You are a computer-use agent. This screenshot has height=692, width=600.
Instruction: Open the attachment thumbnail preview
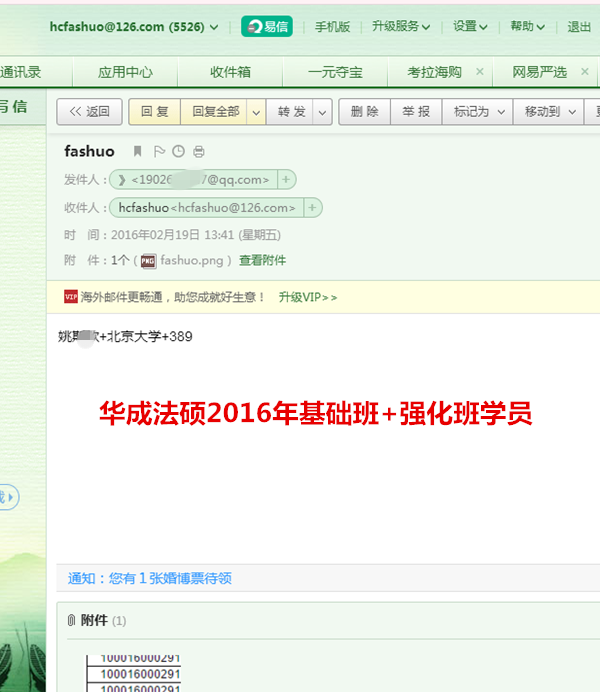point(133,673)
